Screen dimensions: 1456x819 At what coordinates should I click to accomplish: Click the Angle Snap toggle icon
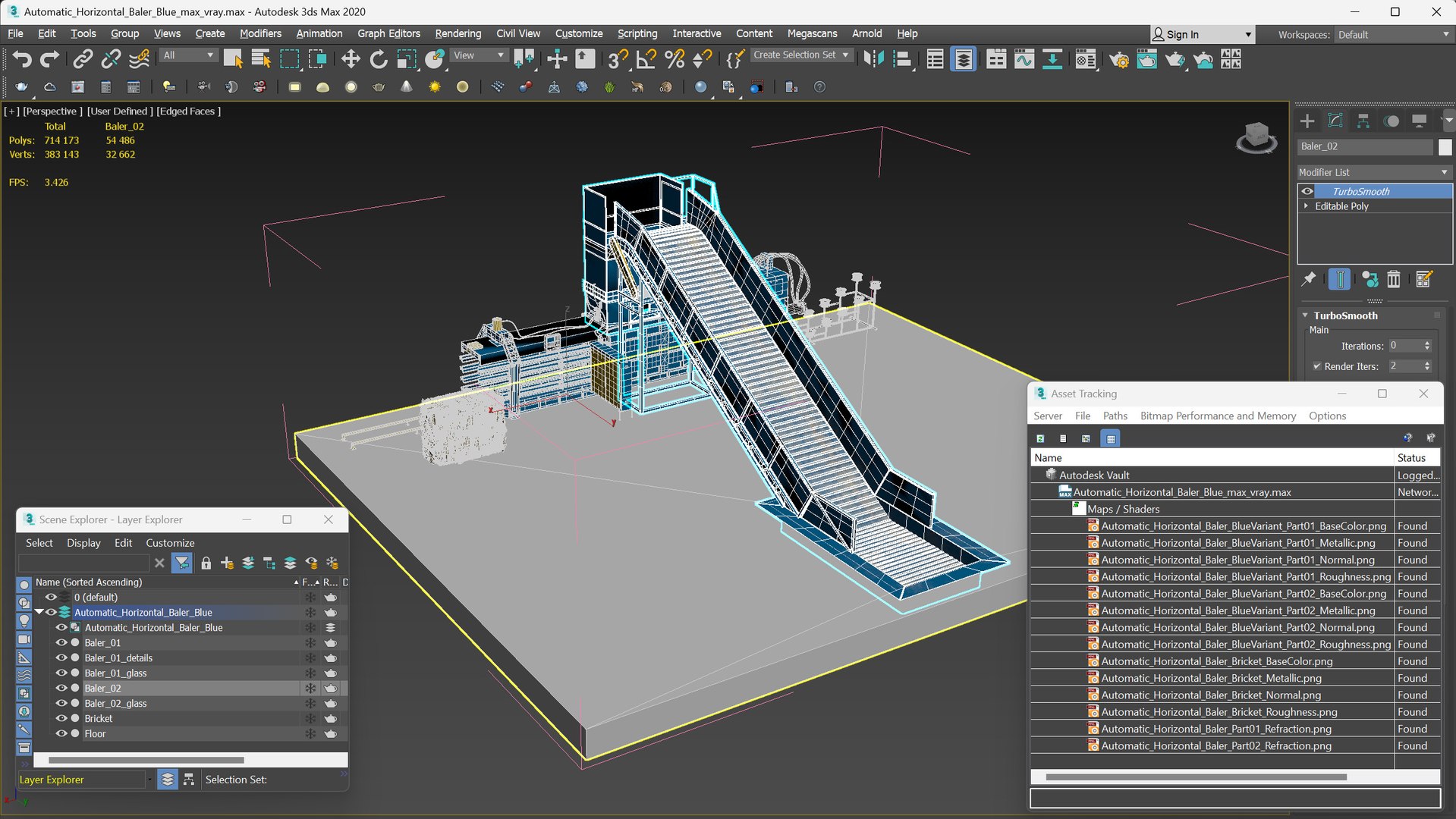coord(646,59)
